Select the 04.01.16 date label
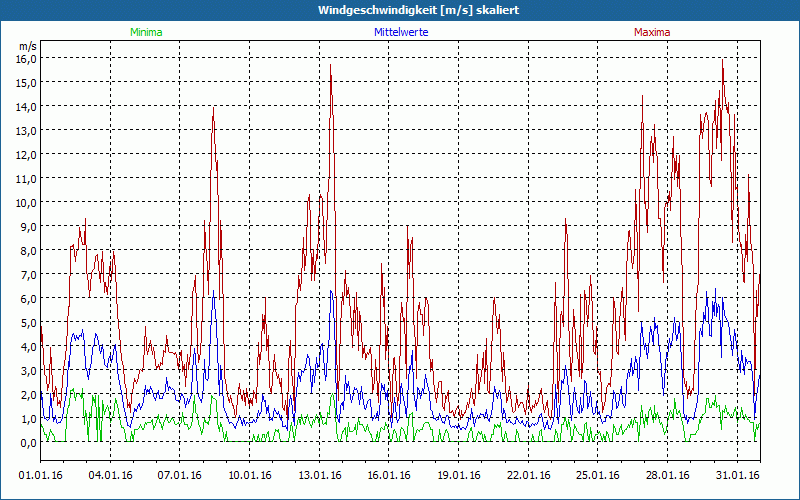 (x=112, y=475)
